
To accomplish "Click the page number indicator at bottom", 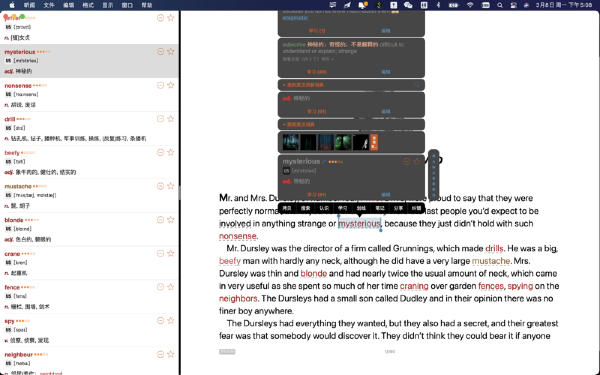I will (390, 351).
